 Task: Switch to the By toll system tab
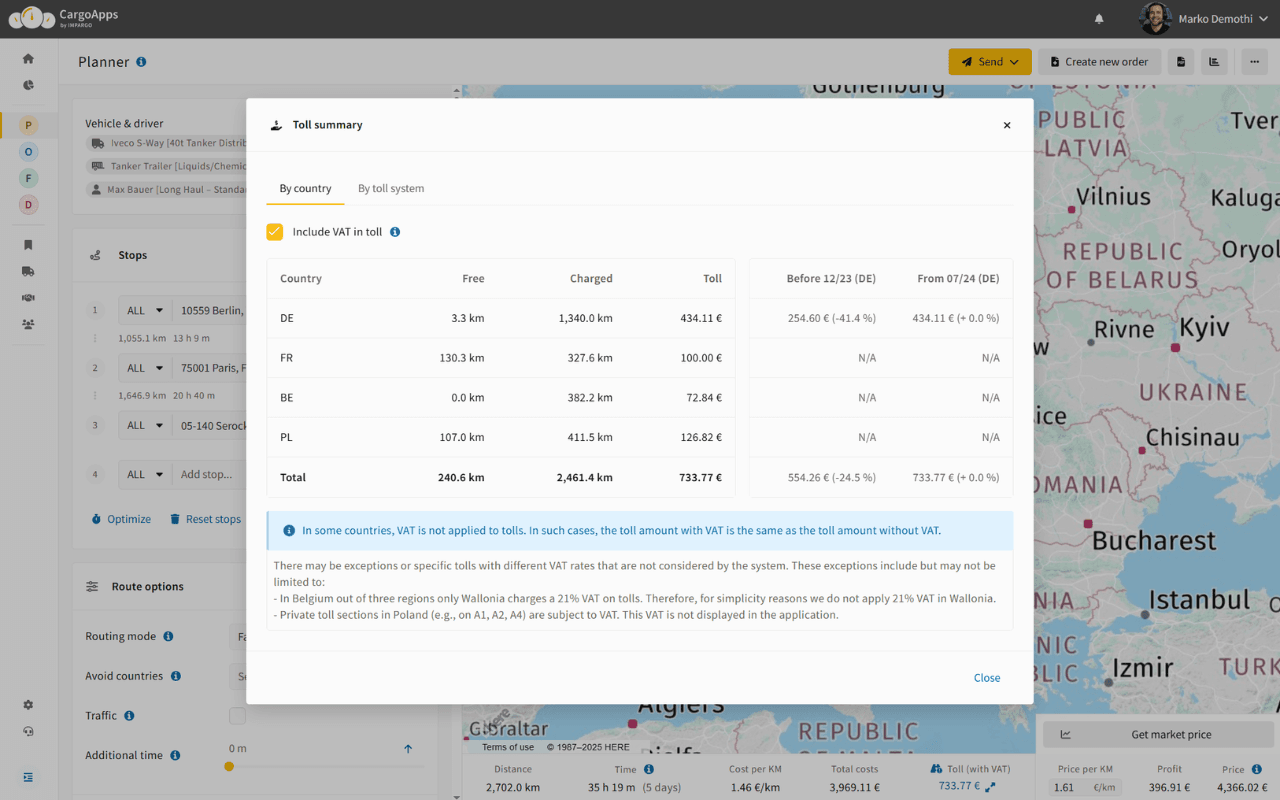pyautogui.click(x=390, y=188)
